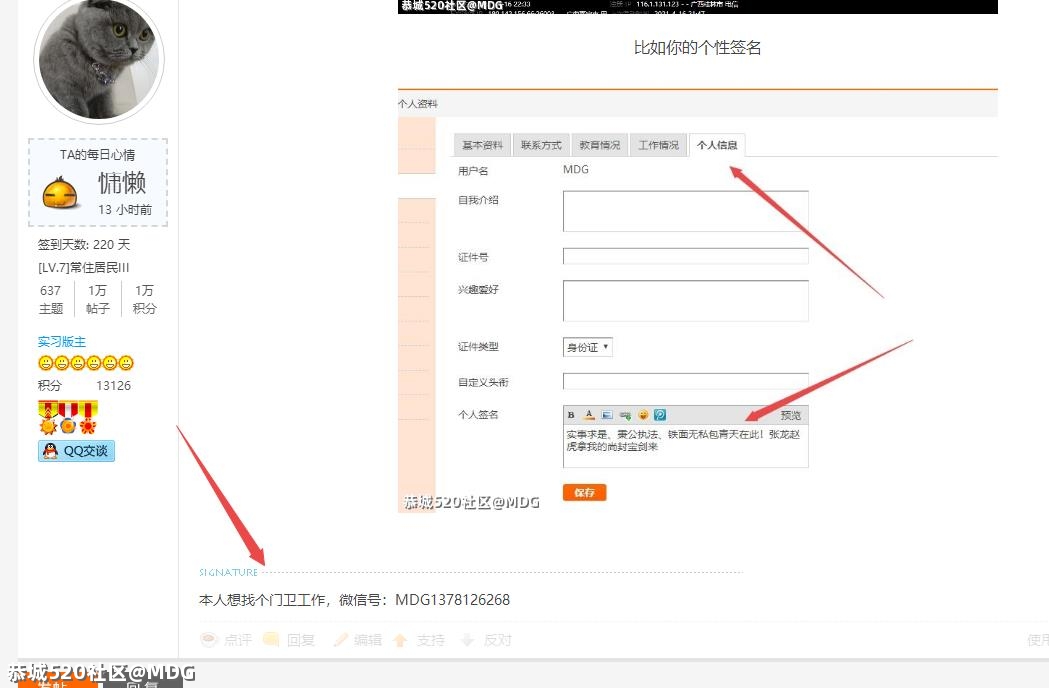The image size is (1049, 688).
Task: Open the 工作情况 tab in the profile screenshot
Action: pyautogui.click(x=658, y=145)
